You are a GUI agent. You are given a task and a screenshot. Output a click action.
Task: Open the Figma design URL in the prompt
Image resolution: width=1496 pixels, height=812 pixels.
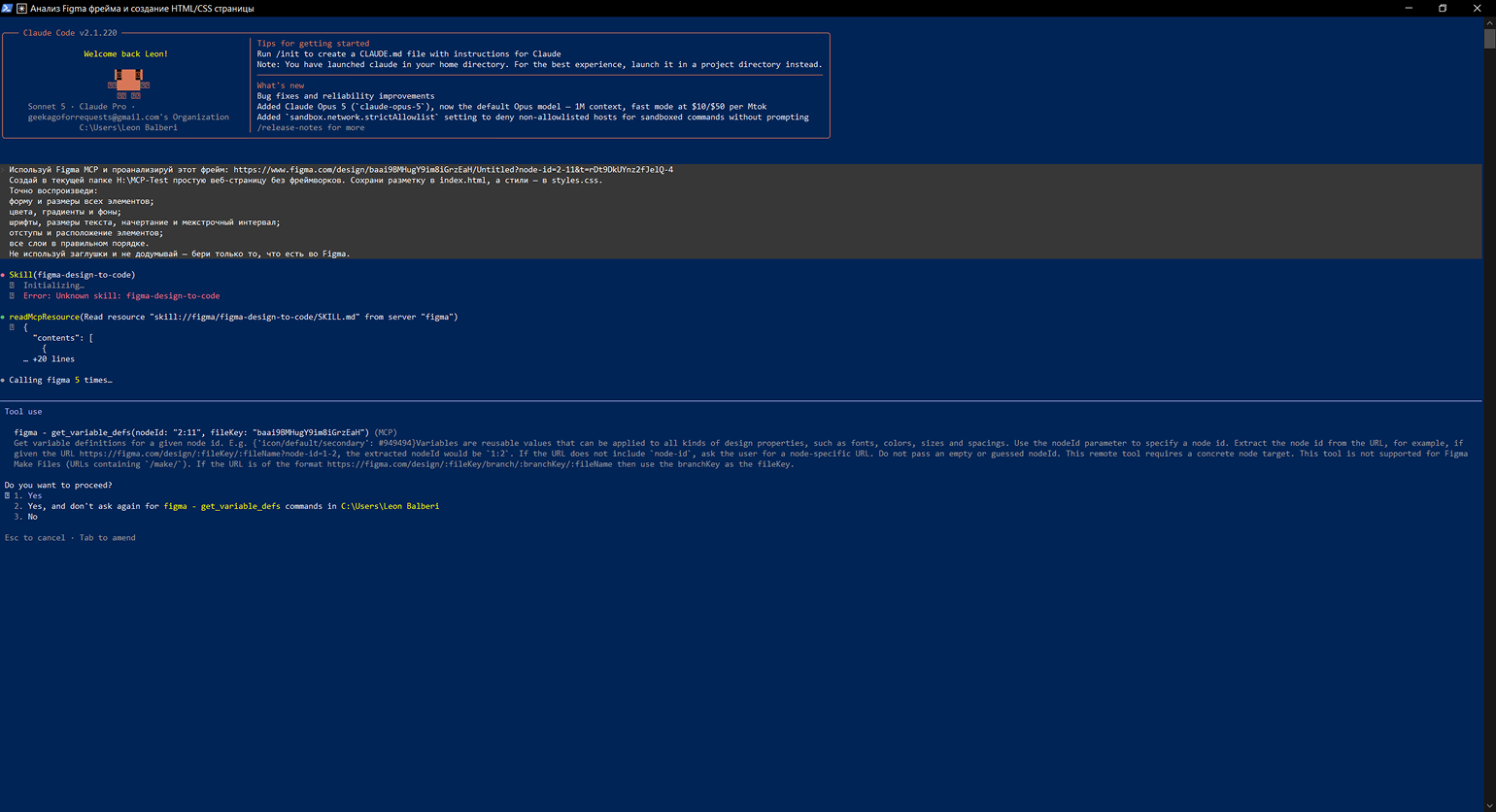pos(453,170)
